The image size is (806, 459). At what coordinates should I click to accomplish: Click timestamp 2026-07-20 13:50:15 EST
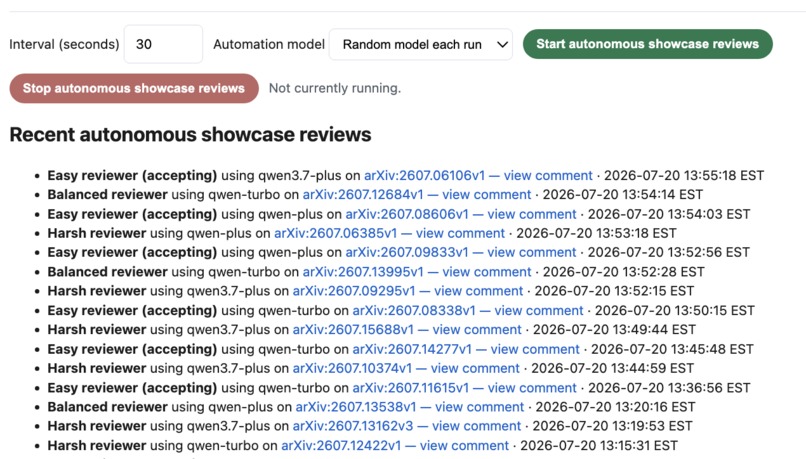coord(674,310)
